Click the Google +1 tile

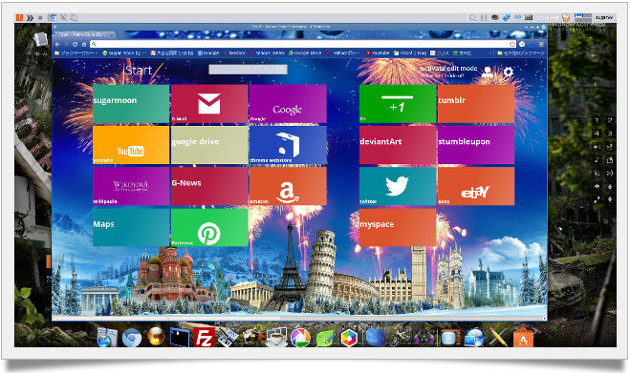(398, 104)
